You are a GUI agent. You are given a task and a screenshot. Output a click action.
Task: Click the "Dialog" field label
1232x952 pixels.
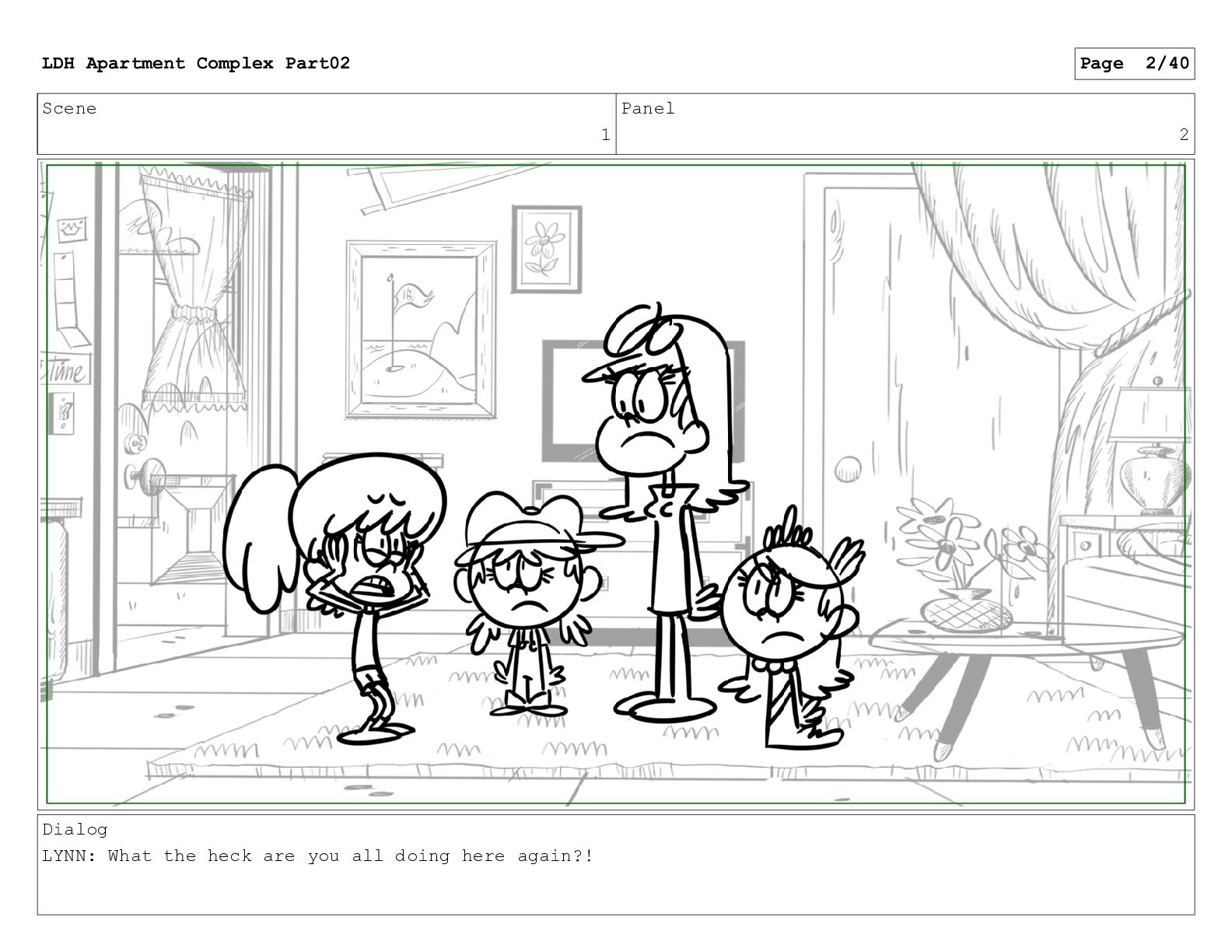pyautogui.click(x=75, y=830)
